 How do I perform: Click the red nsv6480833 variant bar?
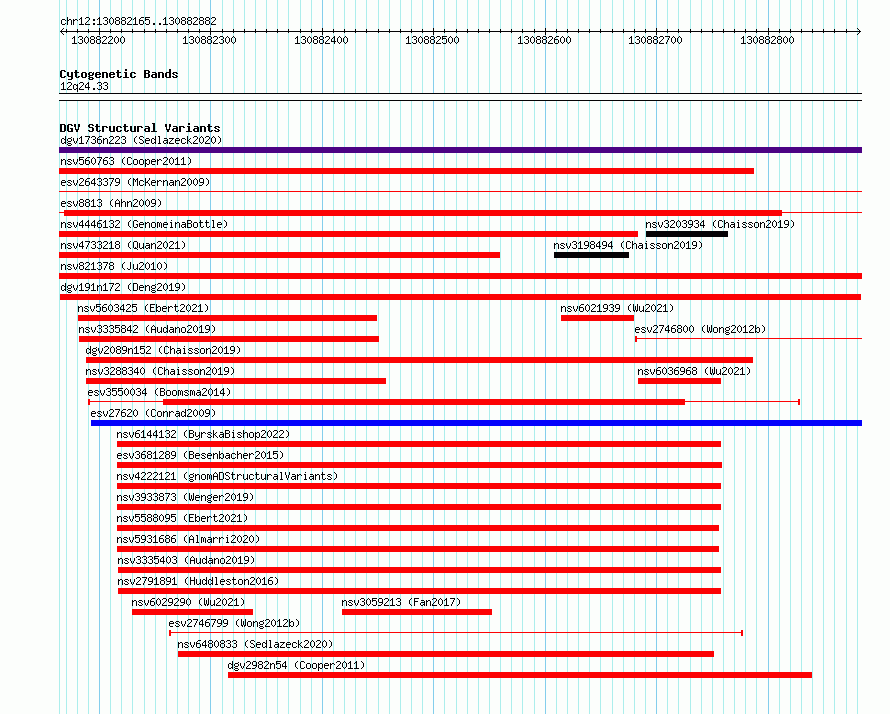coord(446,654)
